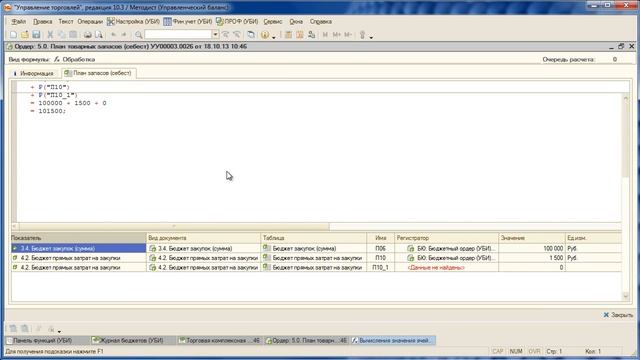This screenshot has width=640, height=360.
Task: Click the table vertical scrollbar down arrow
Action: click(x=626, y=297)
